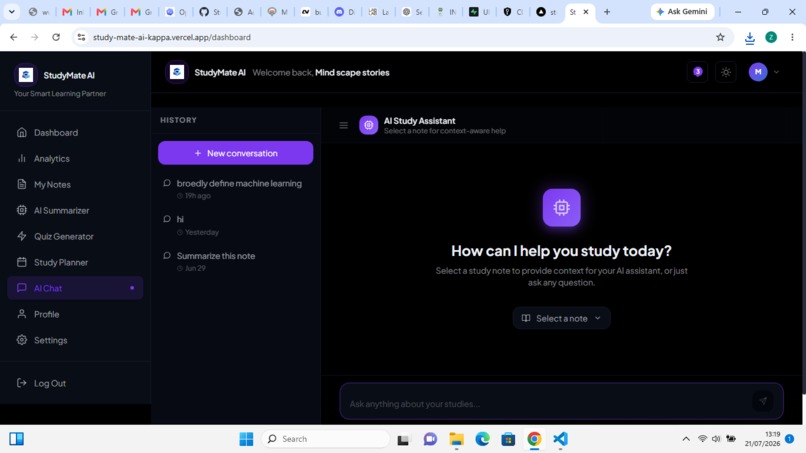The image size is (806, 453).
Task: Start a New conversation
Action: (235, 153)
